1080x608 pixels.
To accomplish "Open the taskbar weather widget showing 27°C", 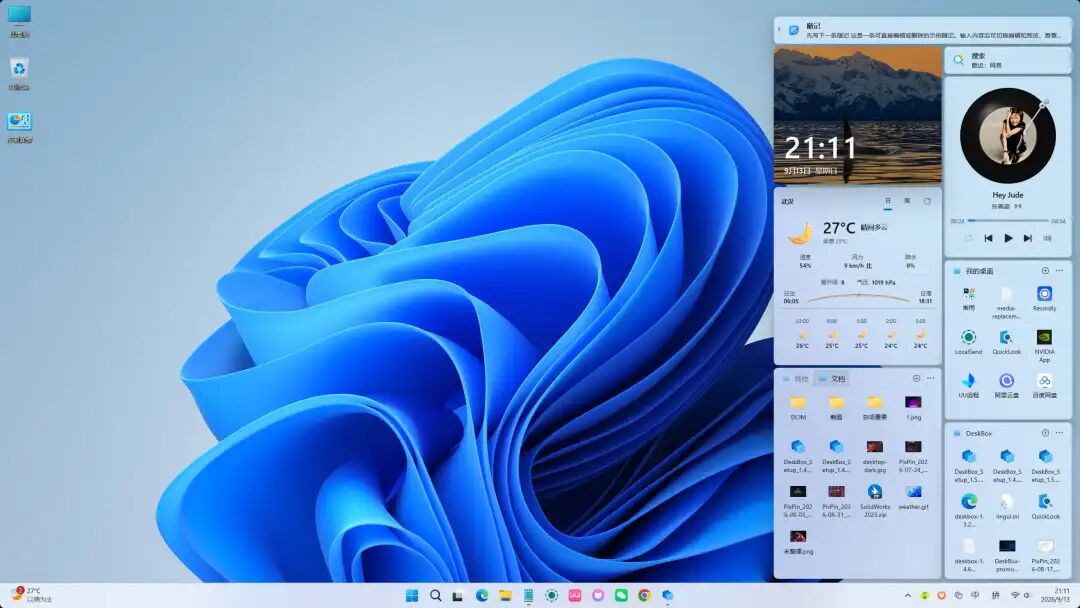I will click(x=30, y=595).
